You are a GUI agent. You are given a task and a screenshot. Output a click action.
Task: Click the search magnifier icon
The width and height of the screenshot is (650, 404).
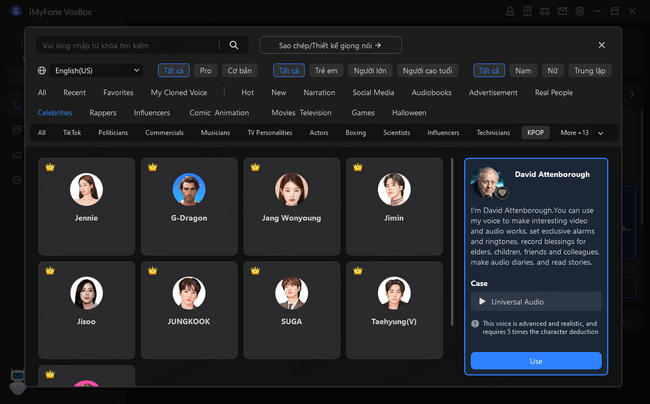234,45
